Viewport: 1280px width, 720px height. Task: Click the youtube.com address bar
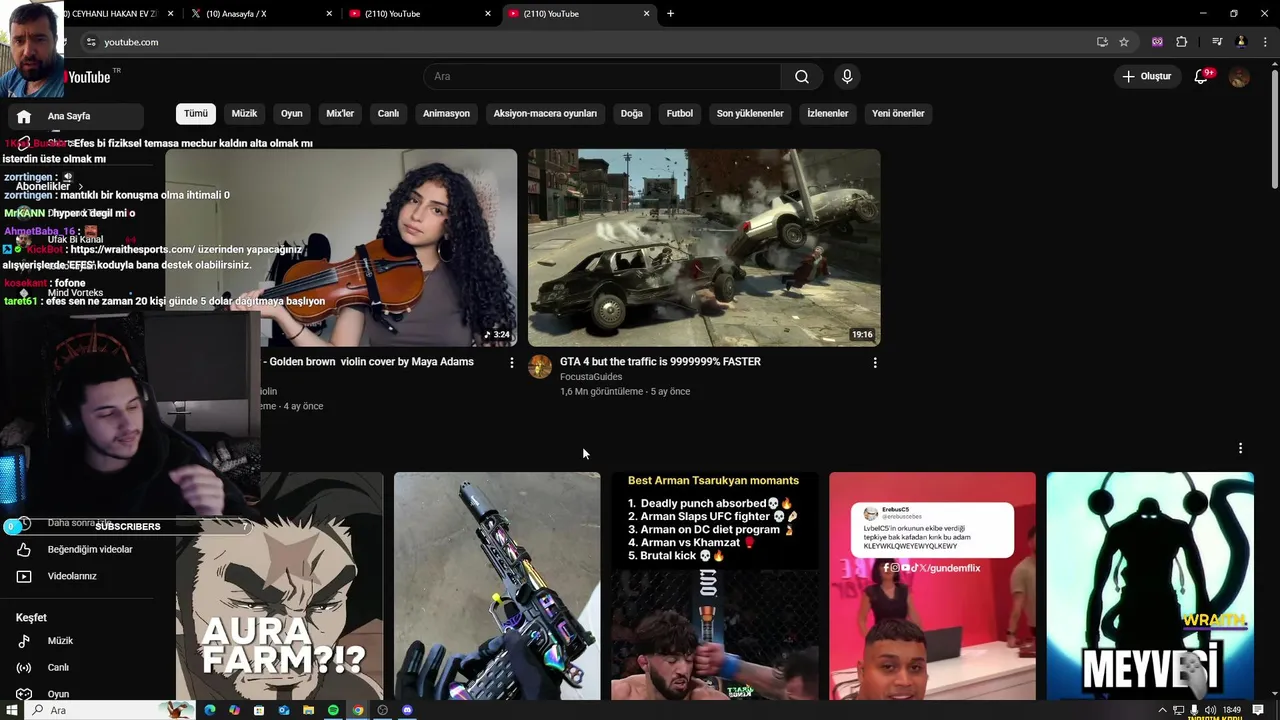590,42
